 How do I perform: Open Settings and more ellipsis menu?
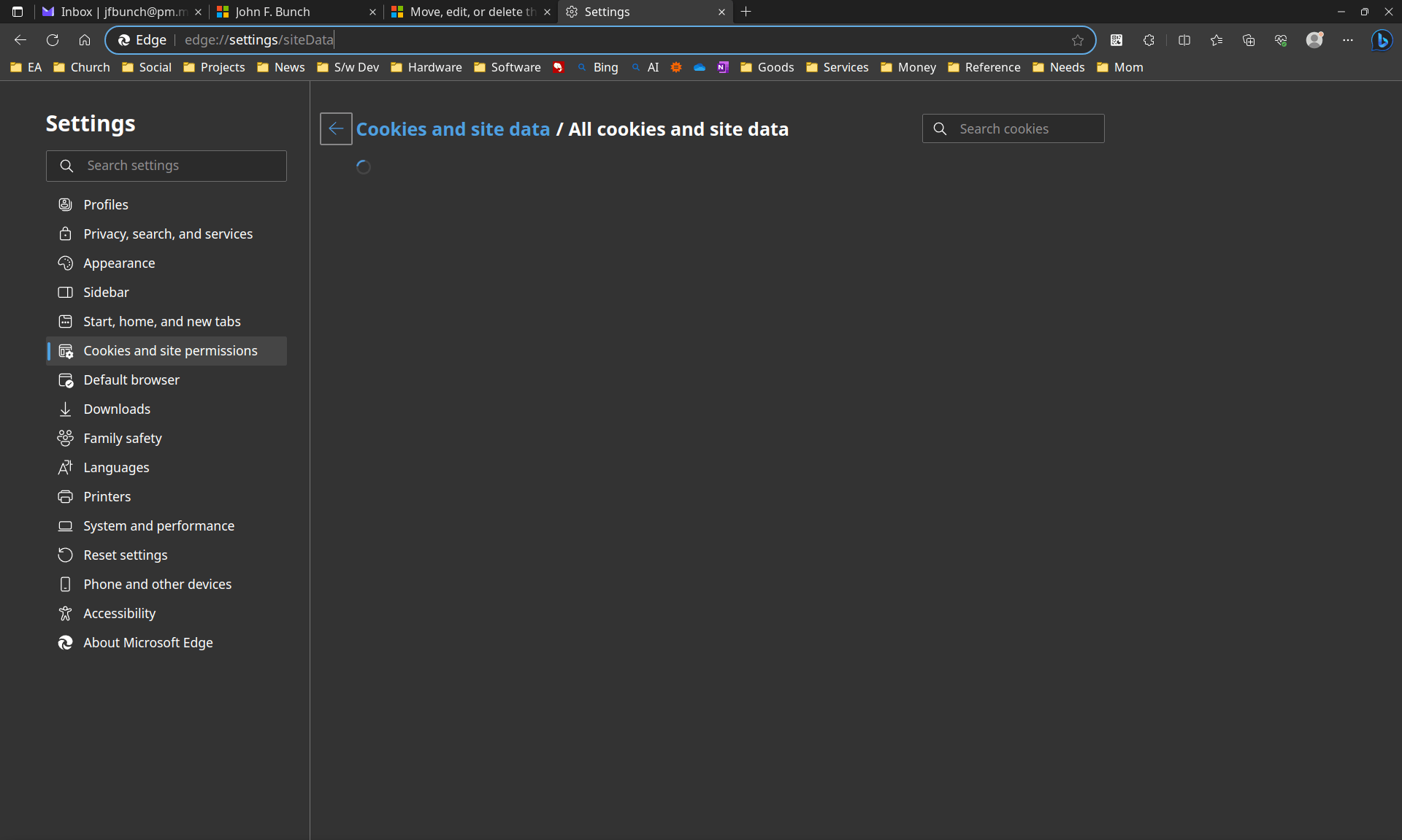pos(1348,40)
